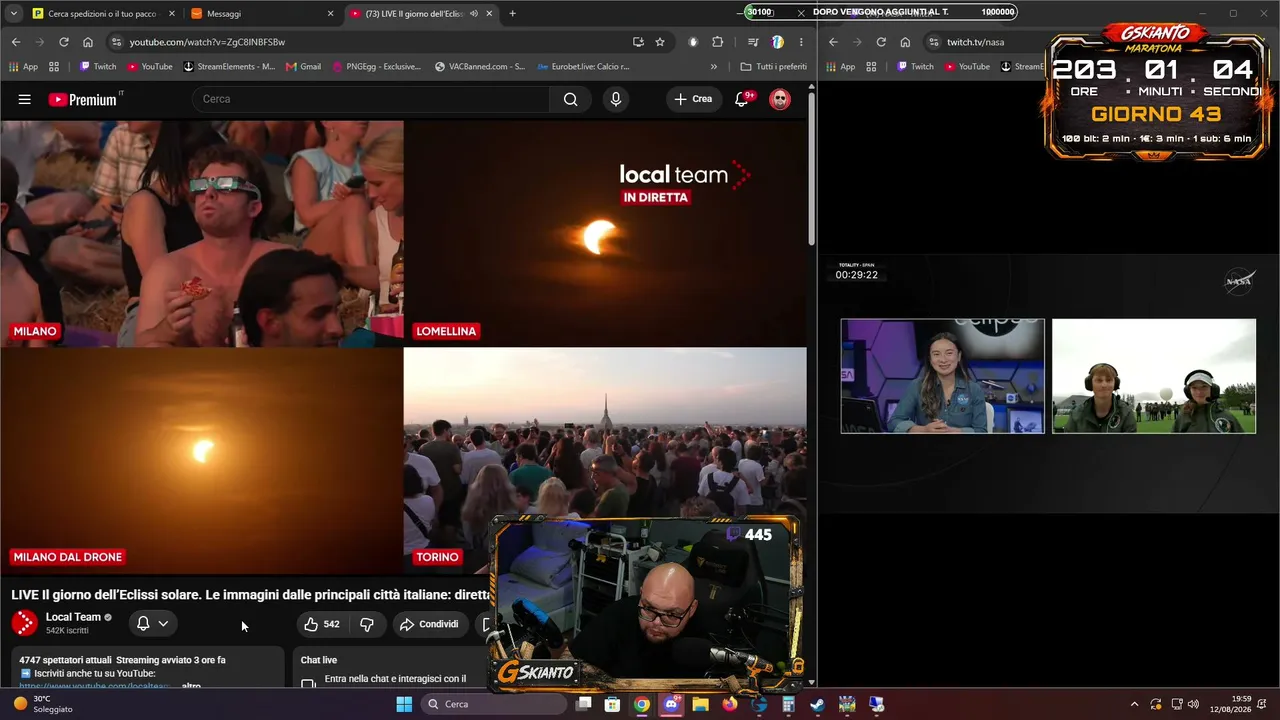Open the VACBanned.com bookmark
The width and height of the screenshot is (1280, 720).
pos(480,67)
